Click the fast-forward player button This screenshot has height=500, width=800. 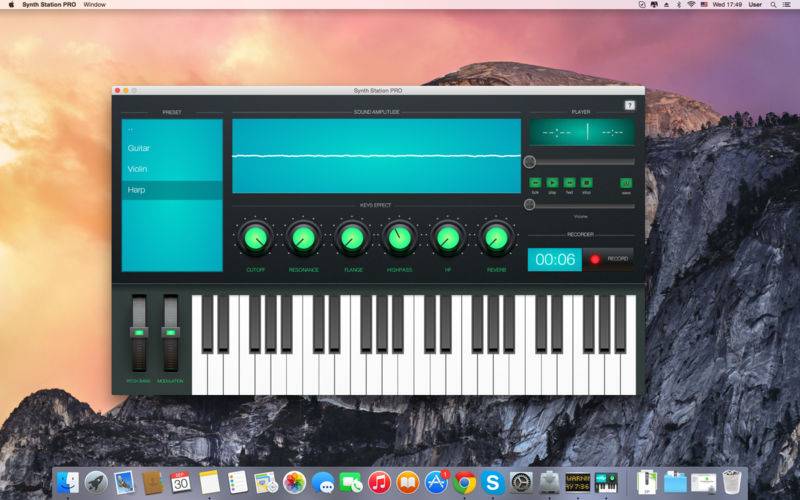(569, 183)
